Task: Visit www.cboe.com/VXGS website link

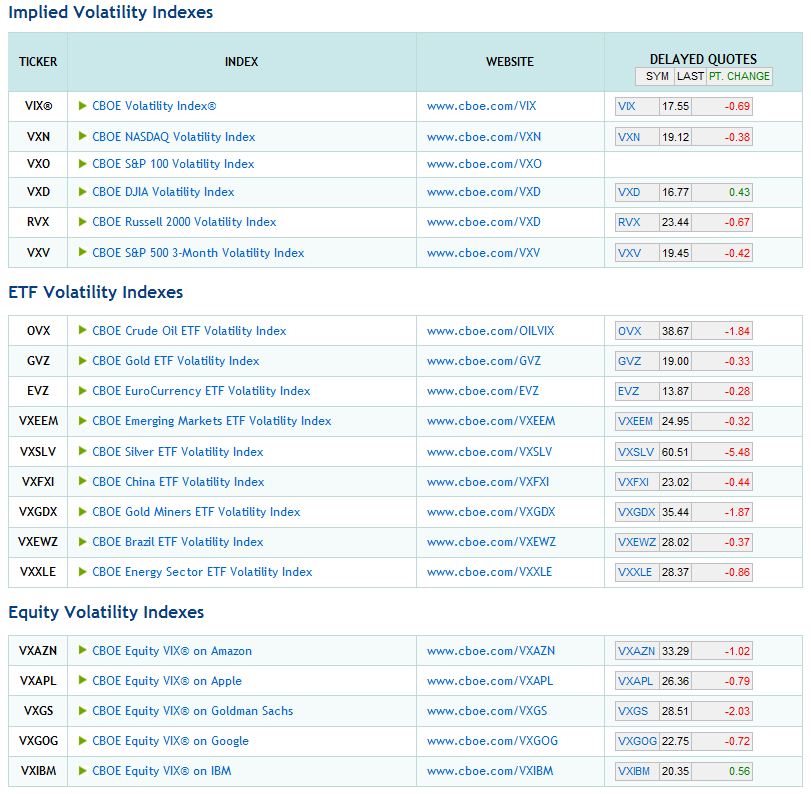Action: pos(487,711)
